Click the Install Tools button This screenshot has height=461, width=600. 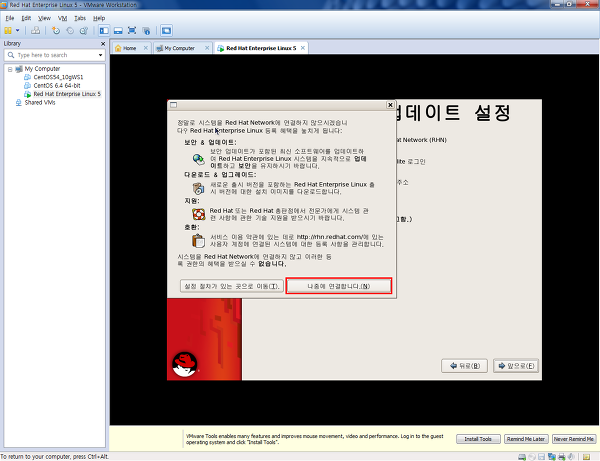point(478,439)
